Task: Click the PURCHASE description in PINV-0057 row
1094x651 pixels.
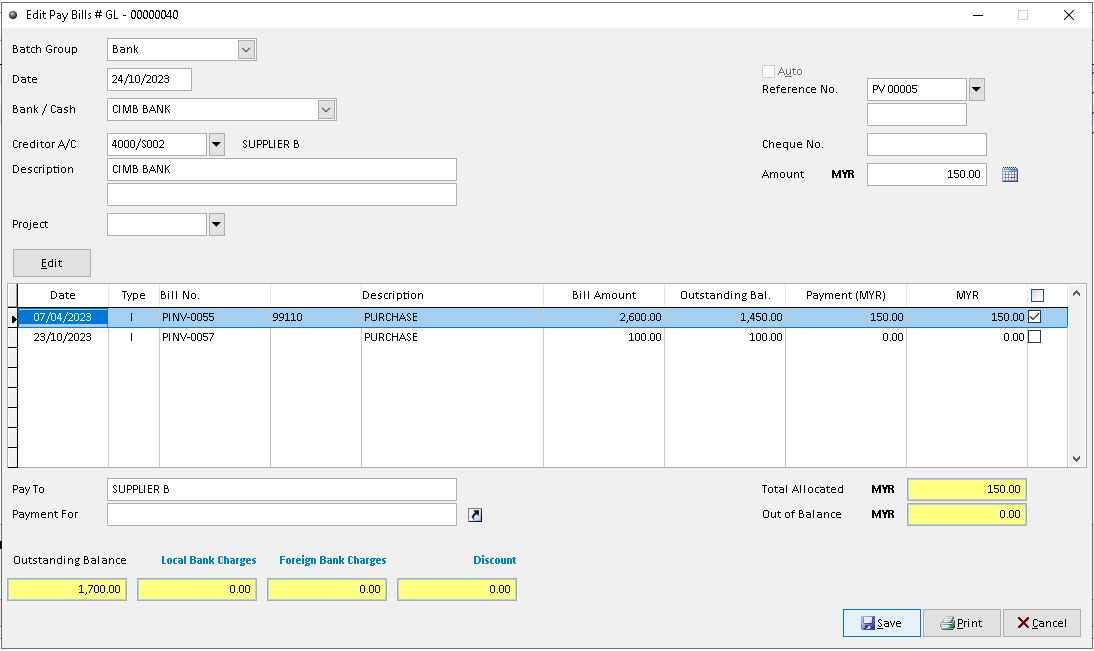Action: coord(452,338)
